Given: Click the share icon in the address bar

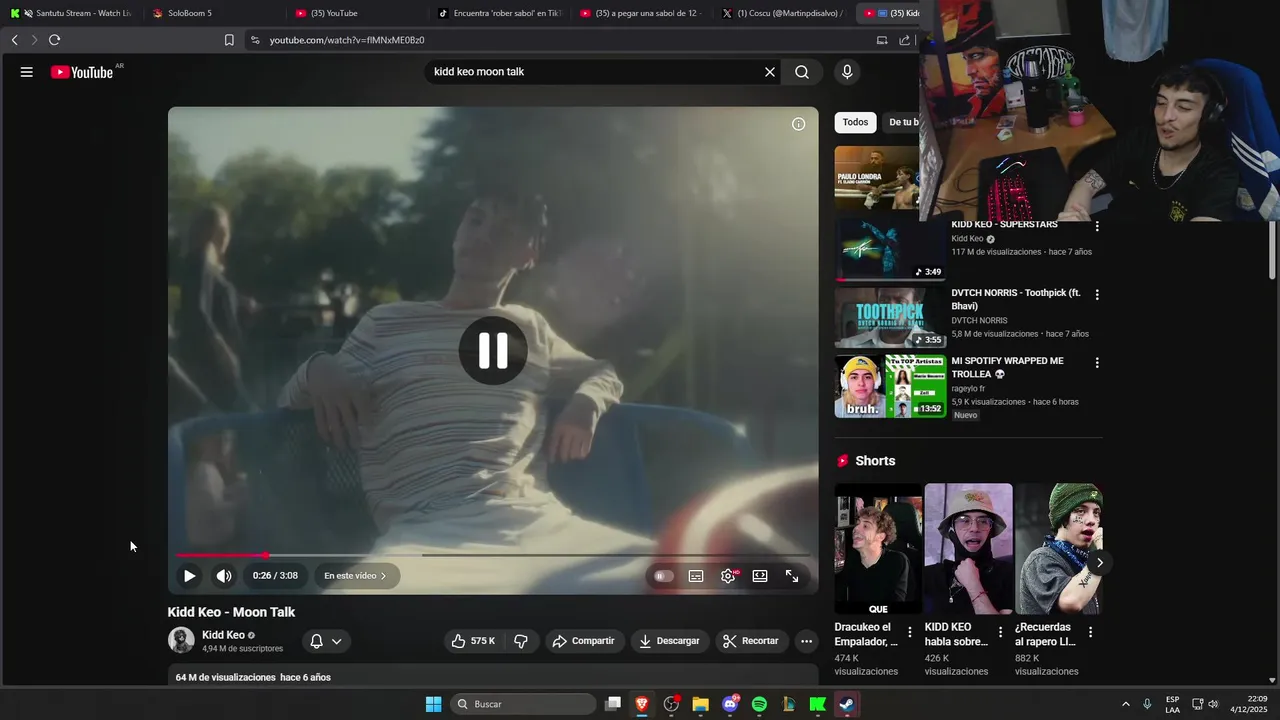Looking at the screenshot, I should (905, 40).
